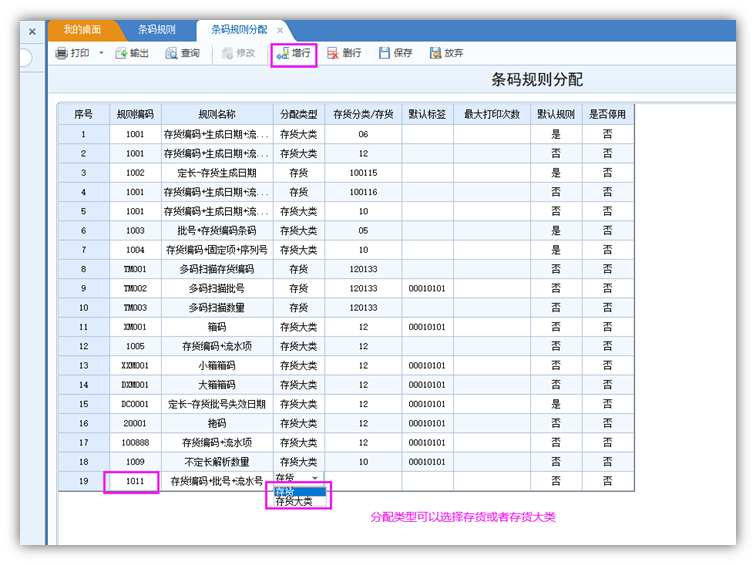Click the 是否停用 column header
The width and height of the screenshot is (756, 565).
[x=608, y=114]
